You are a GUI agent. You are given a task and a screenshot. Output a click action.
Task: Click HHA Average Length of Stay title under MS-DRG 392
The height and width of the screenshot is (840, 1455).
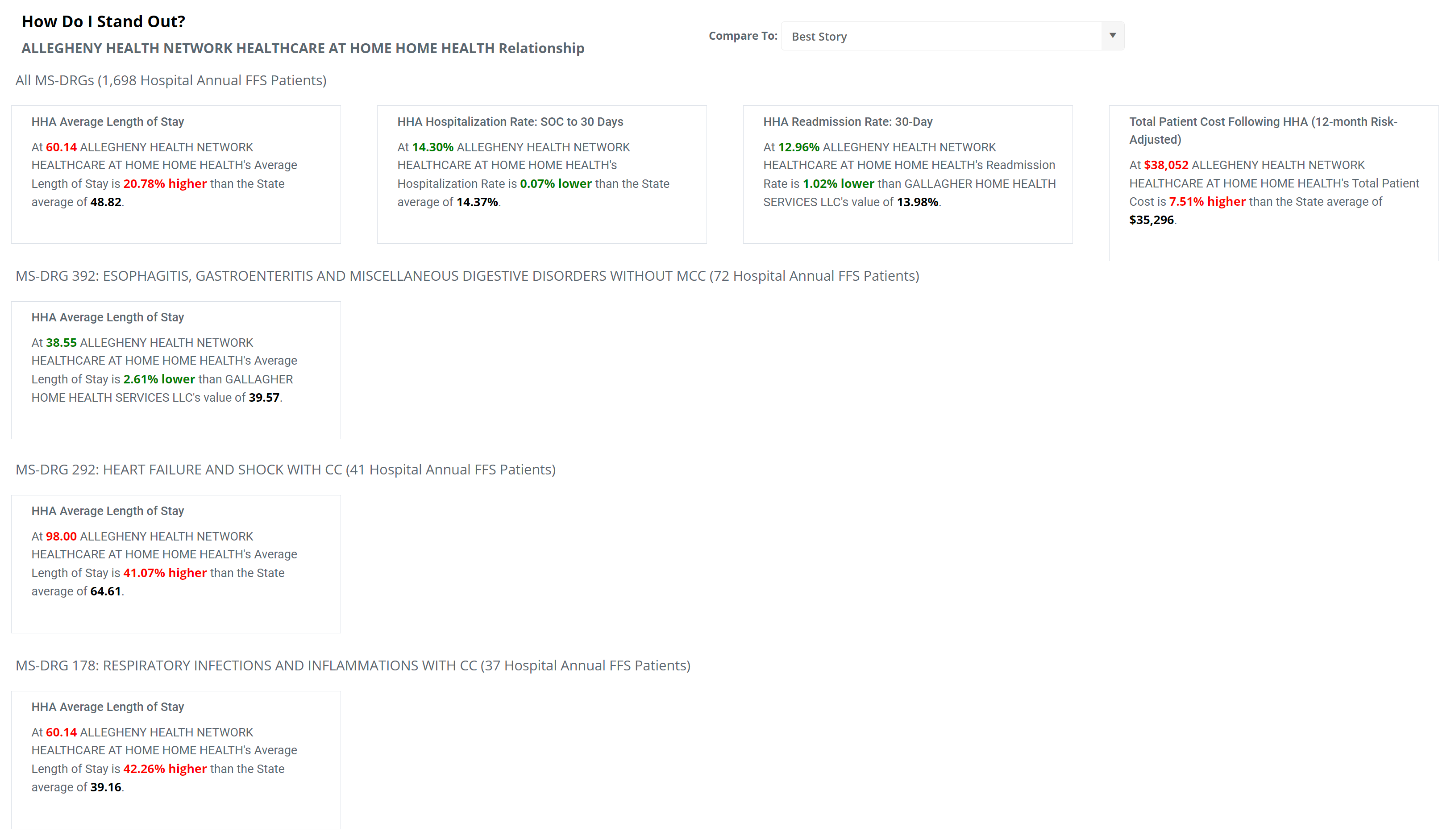(107, 317)
